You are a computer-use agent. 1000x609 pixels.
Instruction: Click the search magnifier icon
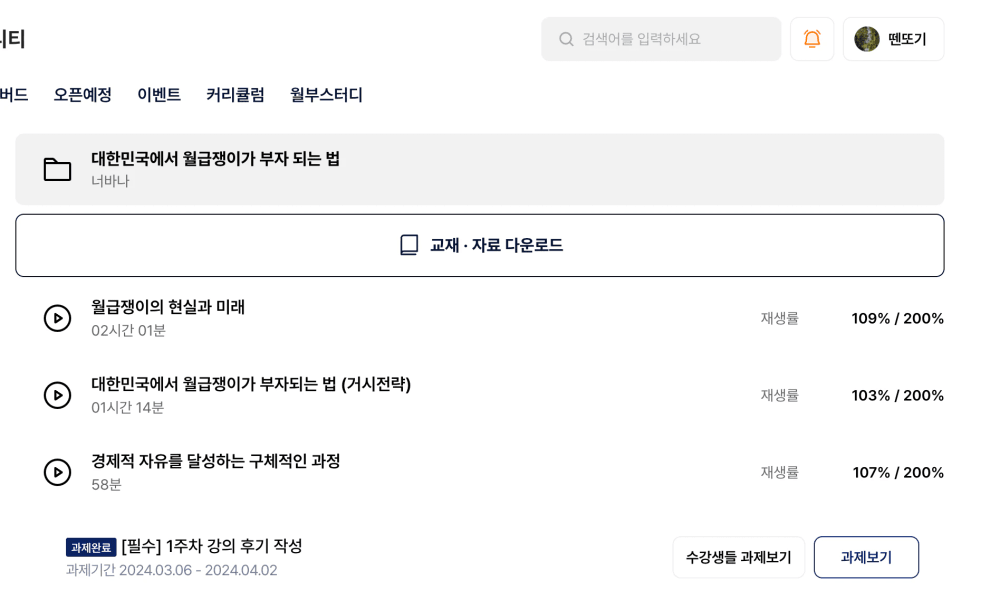pyautogui.click(x=566, y=40)
